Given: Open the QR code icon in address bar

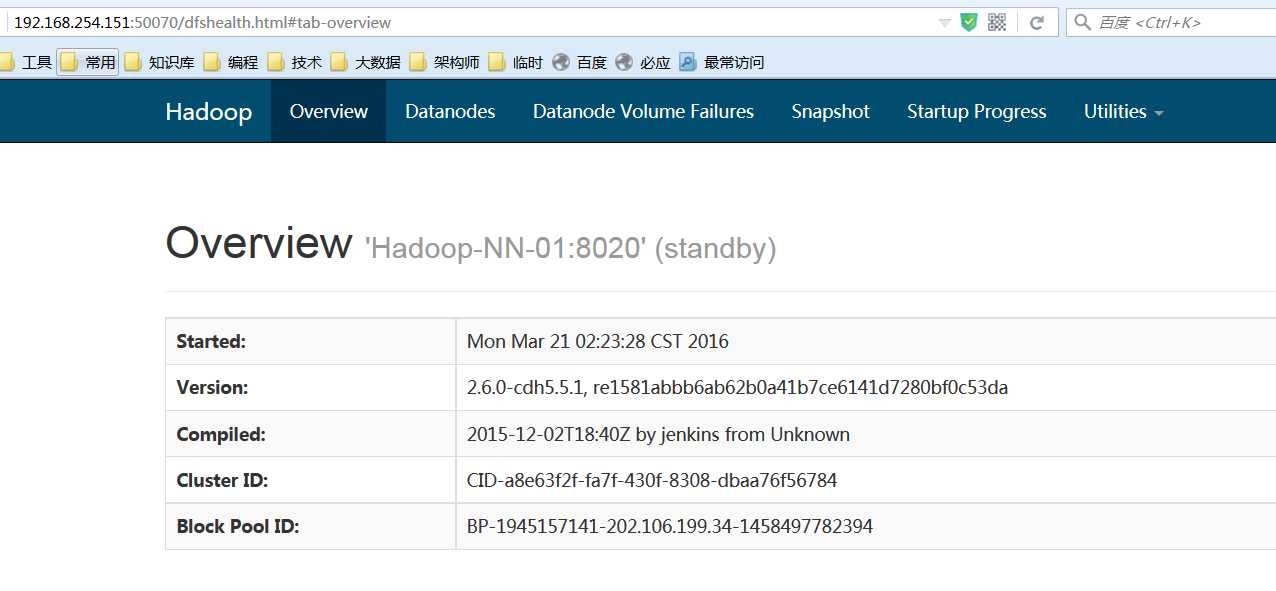Looking at the screenshot, I should click(997, 22).
